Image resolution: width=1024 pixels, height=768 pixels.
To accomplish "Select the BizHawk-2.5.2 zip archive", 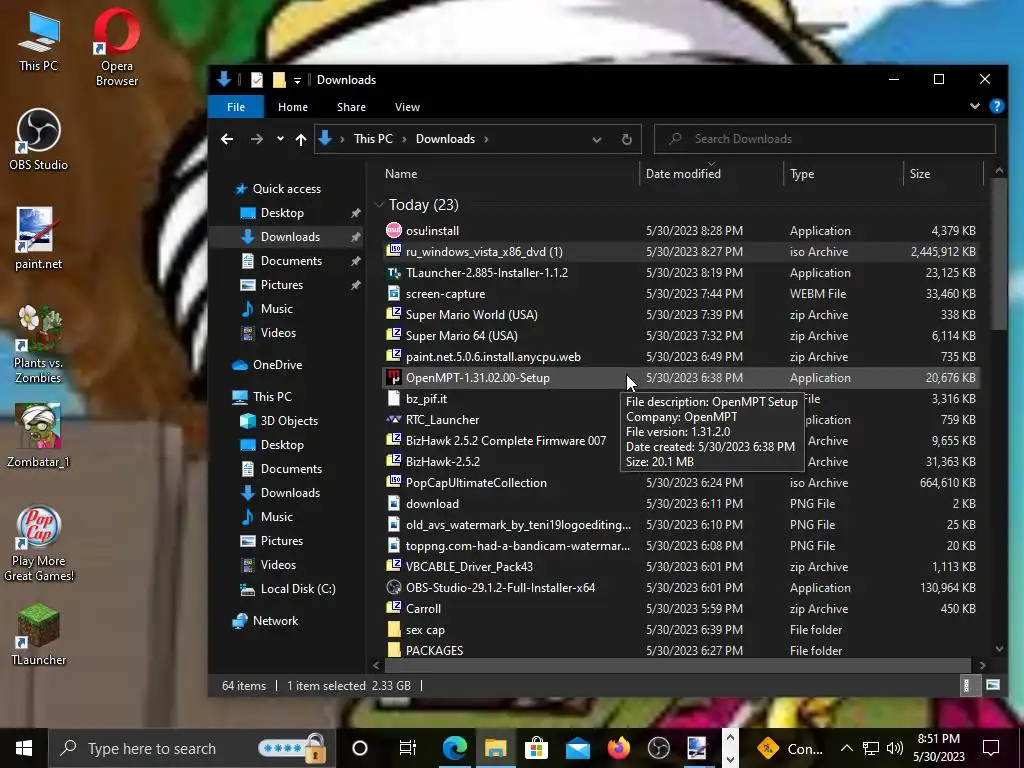I will tap(443, 461).
